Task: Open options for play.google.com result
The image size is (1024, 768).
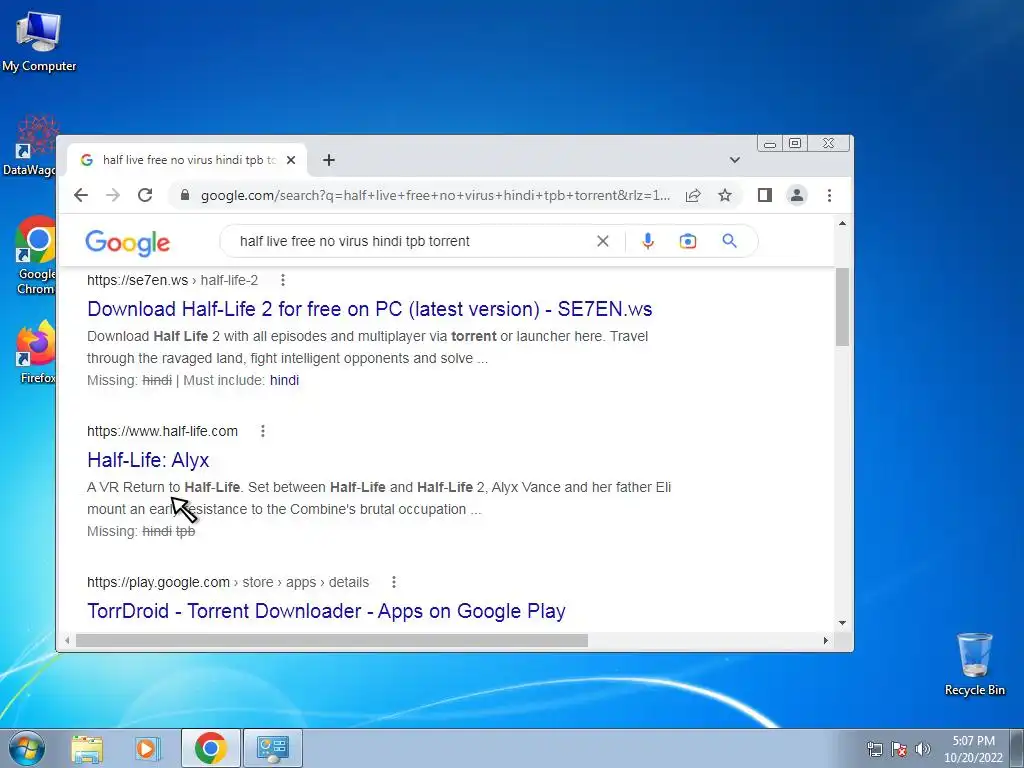Action: click(394, 582)
